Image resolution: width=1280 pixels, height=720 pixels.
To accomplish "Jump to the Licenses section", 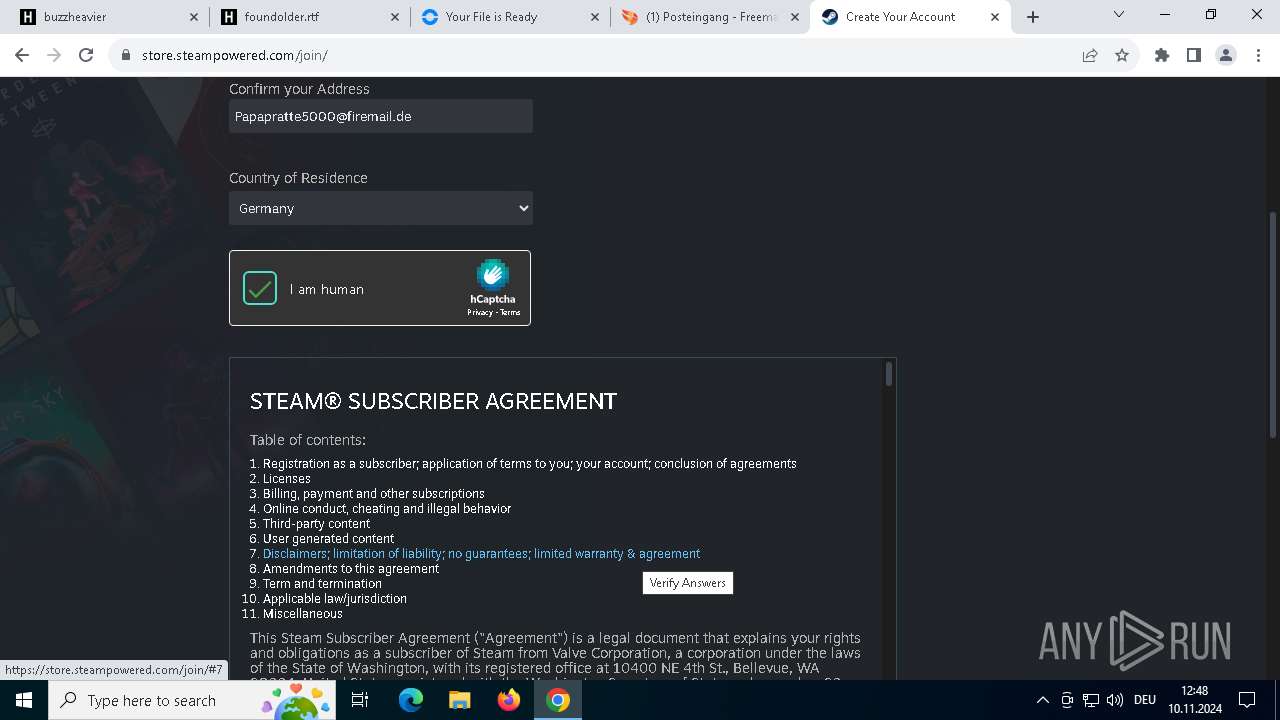I will (x=286, y=478).
